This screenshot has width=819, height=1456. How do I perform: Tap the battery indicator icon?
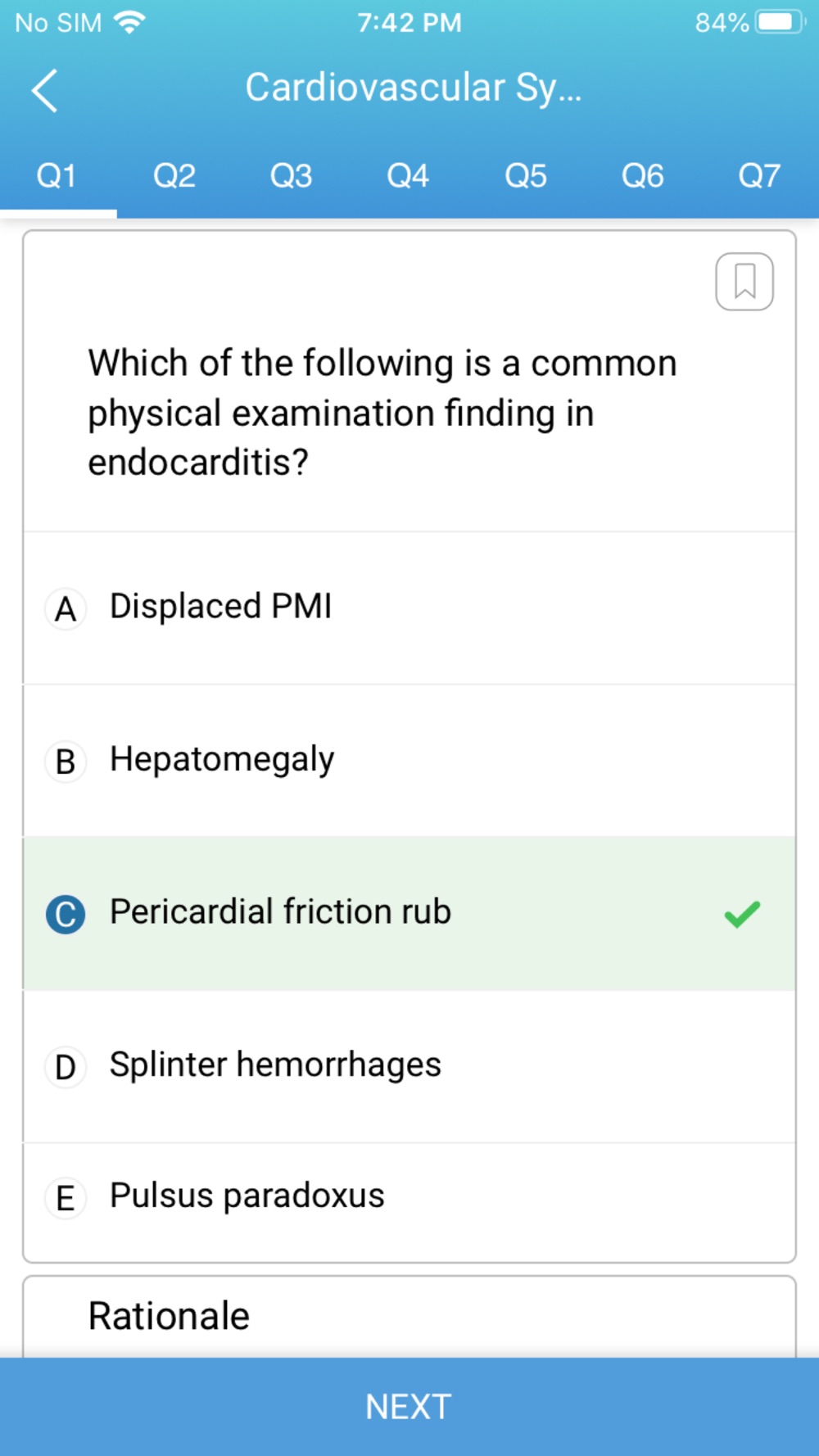(780, 22)
